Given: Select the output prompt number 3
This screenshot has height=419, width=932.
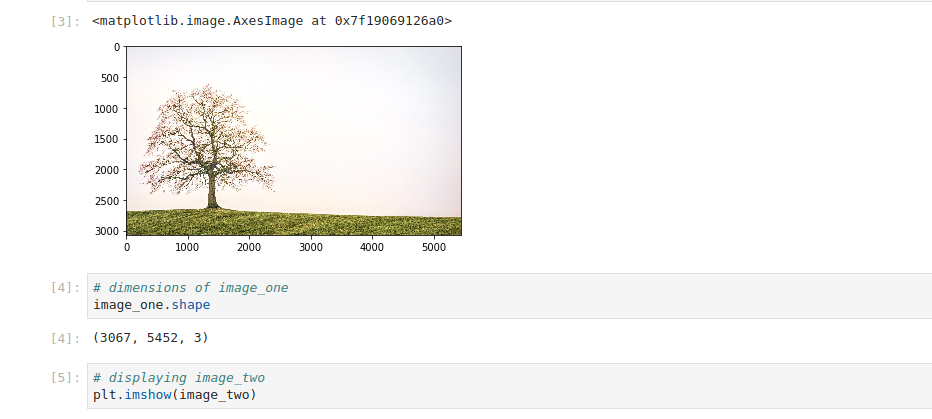Looking at the screenshot, I should click(x=65, y=21).
